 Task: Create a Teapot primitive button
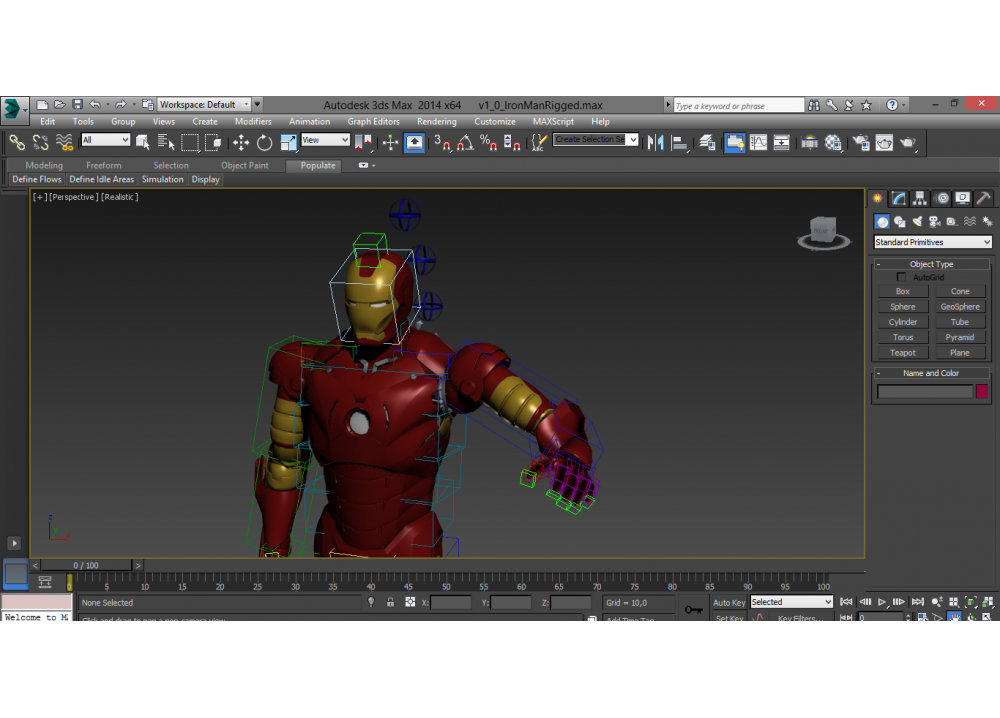(902, 353)
